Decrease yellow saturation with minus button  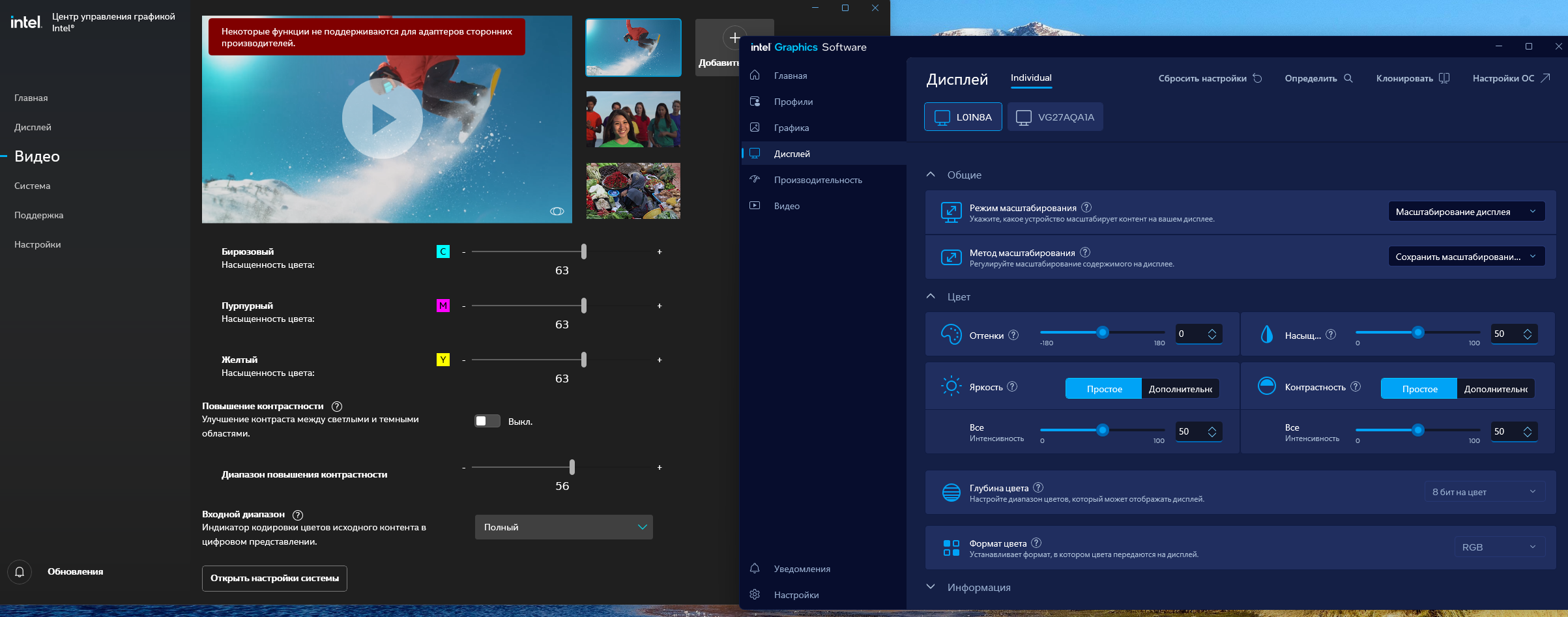463,360
